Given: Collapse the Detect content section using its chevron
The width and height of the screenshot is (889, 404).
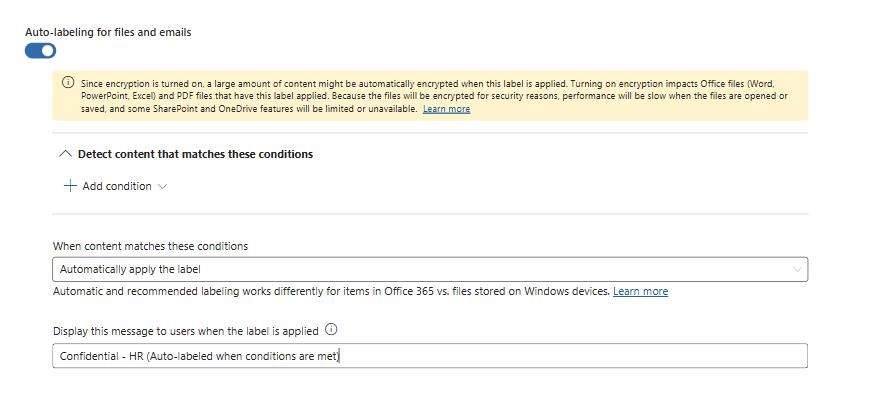Looking at the screenshot, I should [66, 154].
